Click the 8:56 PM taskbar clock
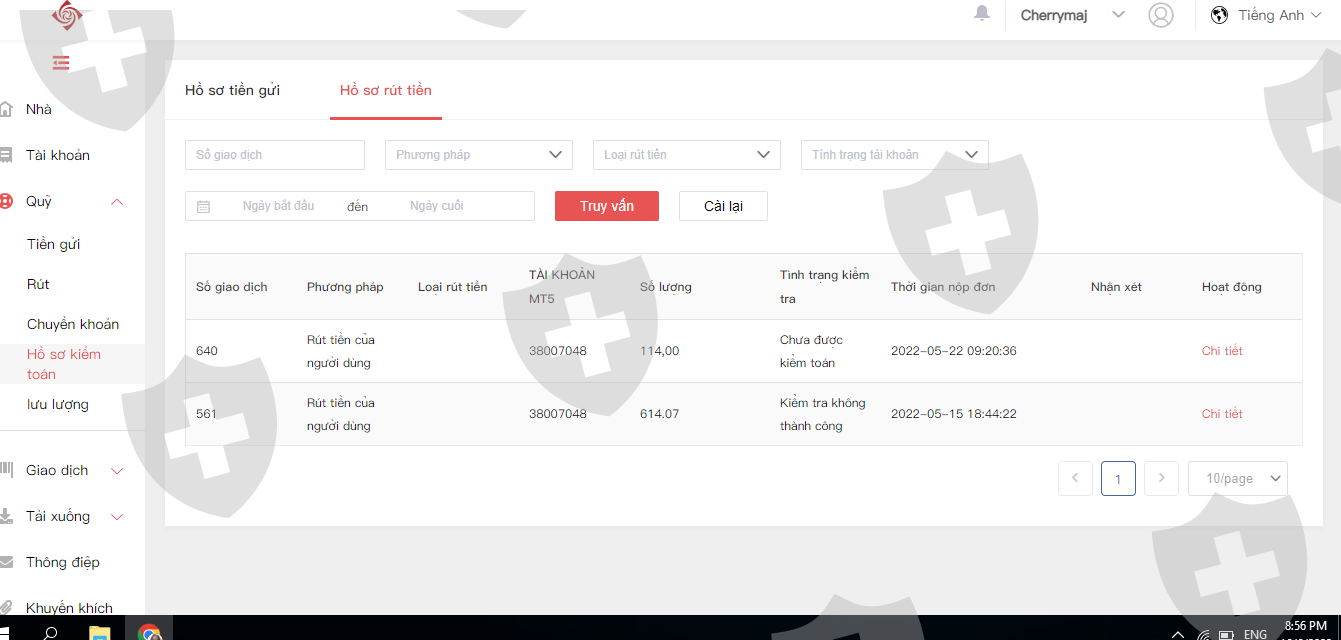Image resolution: width=1341 pixels, height=640 pixels. 1305,626
